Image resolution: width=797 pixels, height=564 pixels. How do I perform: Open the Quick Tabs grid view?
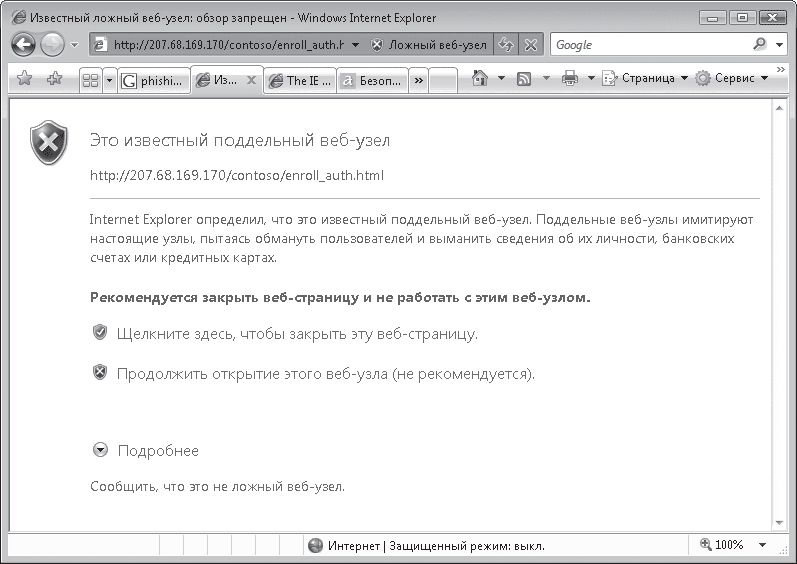(89, 80)
